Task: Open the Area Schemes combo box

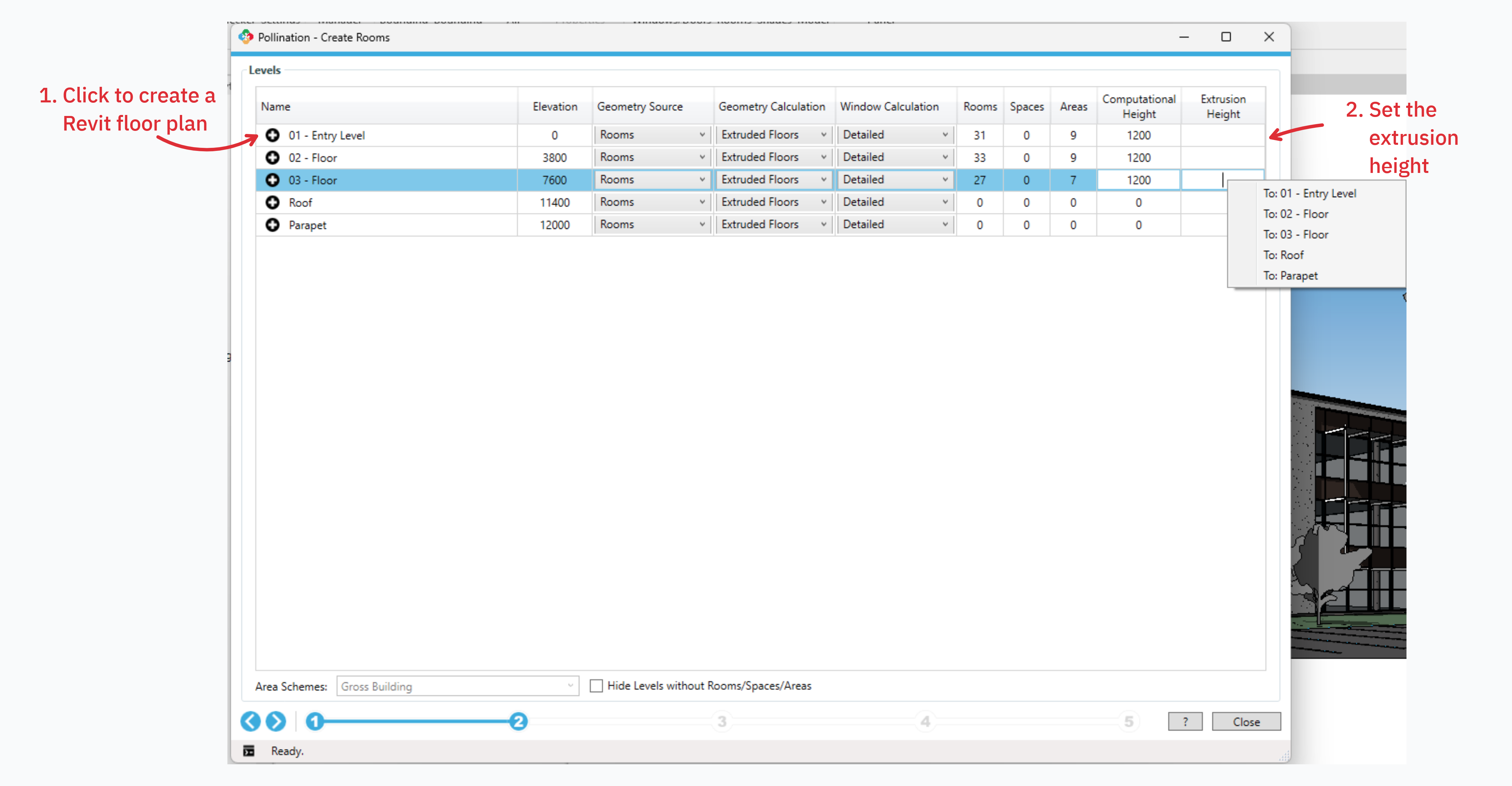Action: 457,686
